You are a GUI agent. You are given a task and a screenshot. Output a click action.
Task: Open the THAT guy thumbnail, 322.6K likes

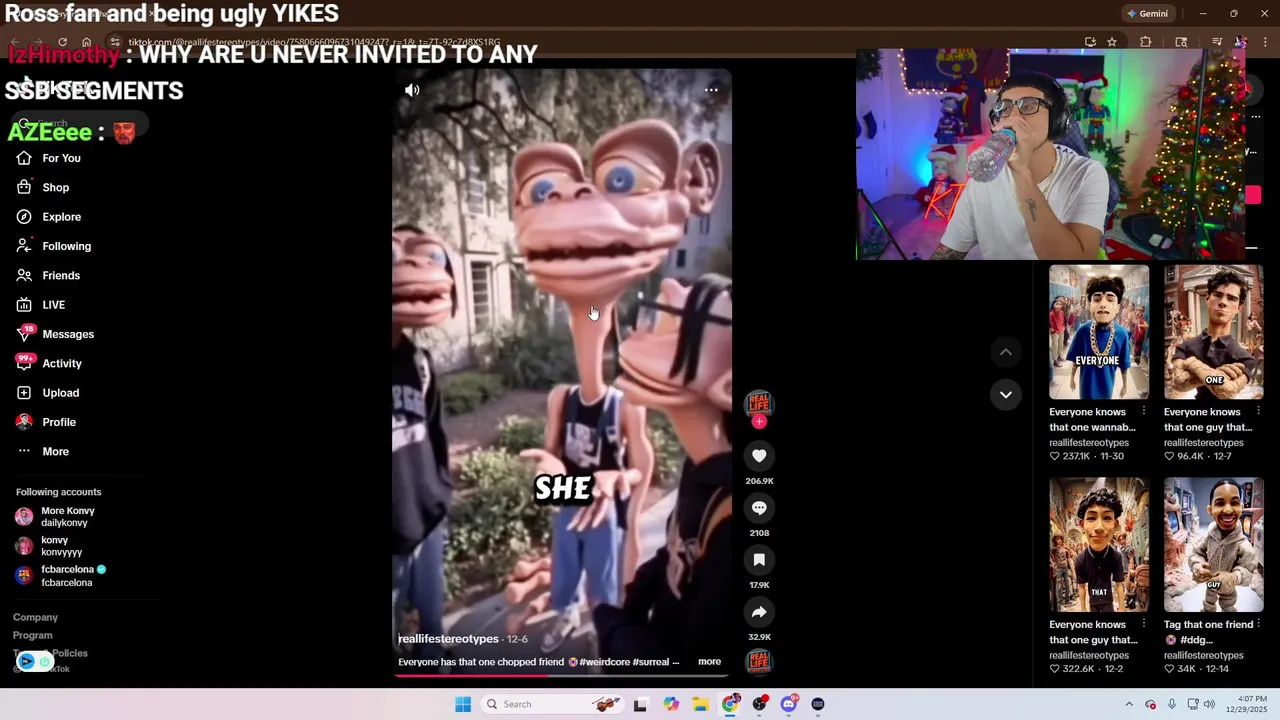[1098, 545]
